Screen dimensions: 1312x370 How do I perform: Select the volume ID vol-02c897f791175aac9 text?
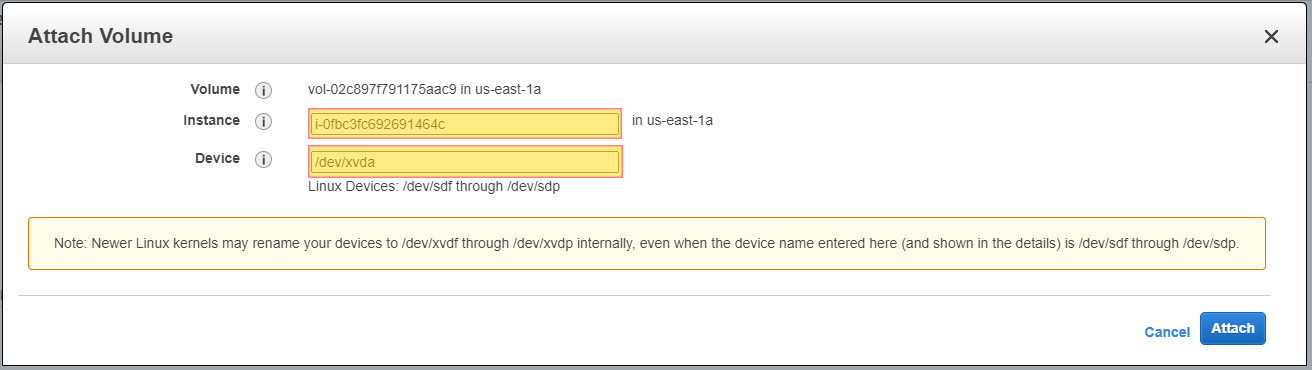tap(382, 89)
